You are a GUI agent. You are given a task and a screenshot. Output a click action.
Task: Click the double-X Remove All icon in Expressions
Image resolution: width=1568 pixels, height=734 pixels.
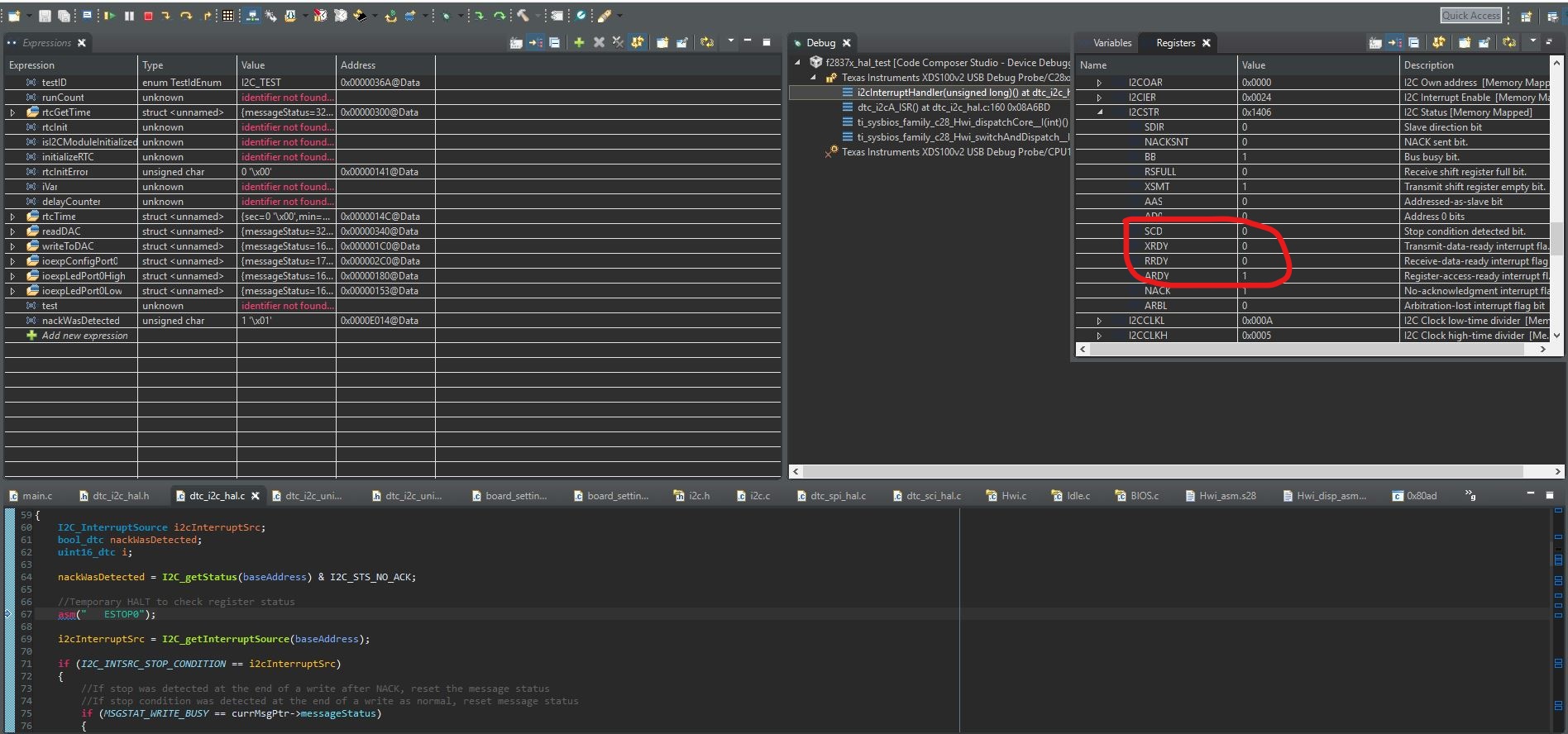(618, 42)
